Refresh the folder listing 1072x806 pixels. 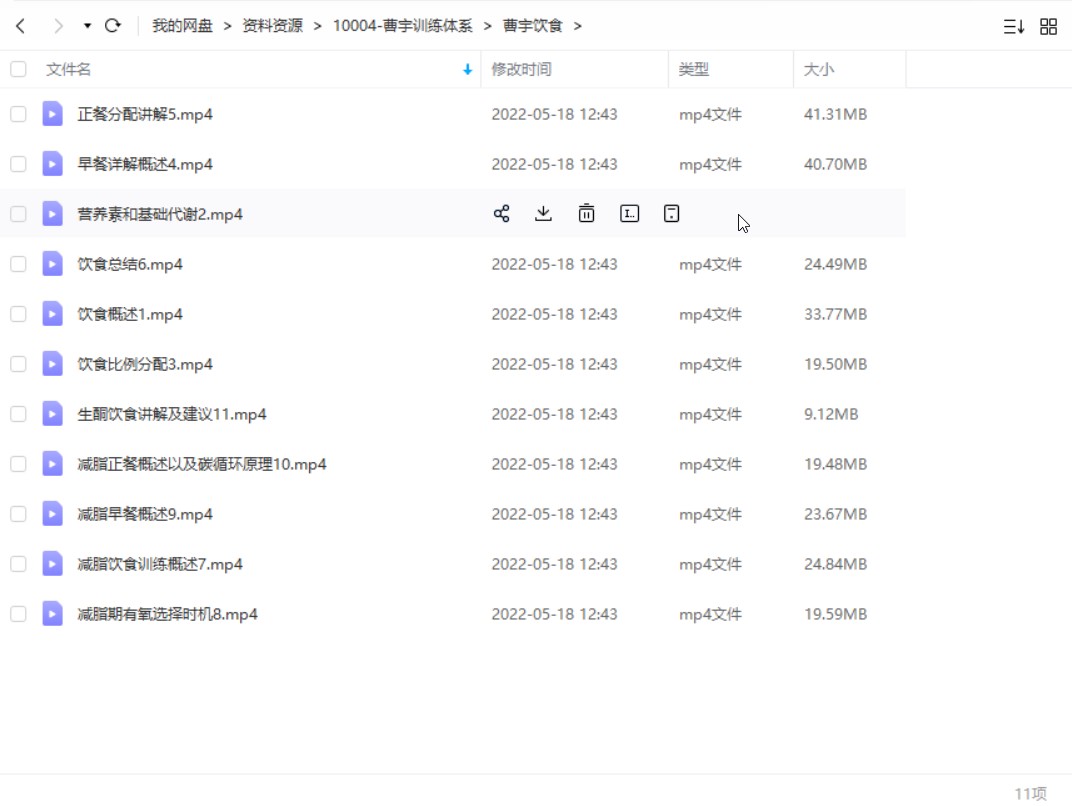click(x=113, y=26)
